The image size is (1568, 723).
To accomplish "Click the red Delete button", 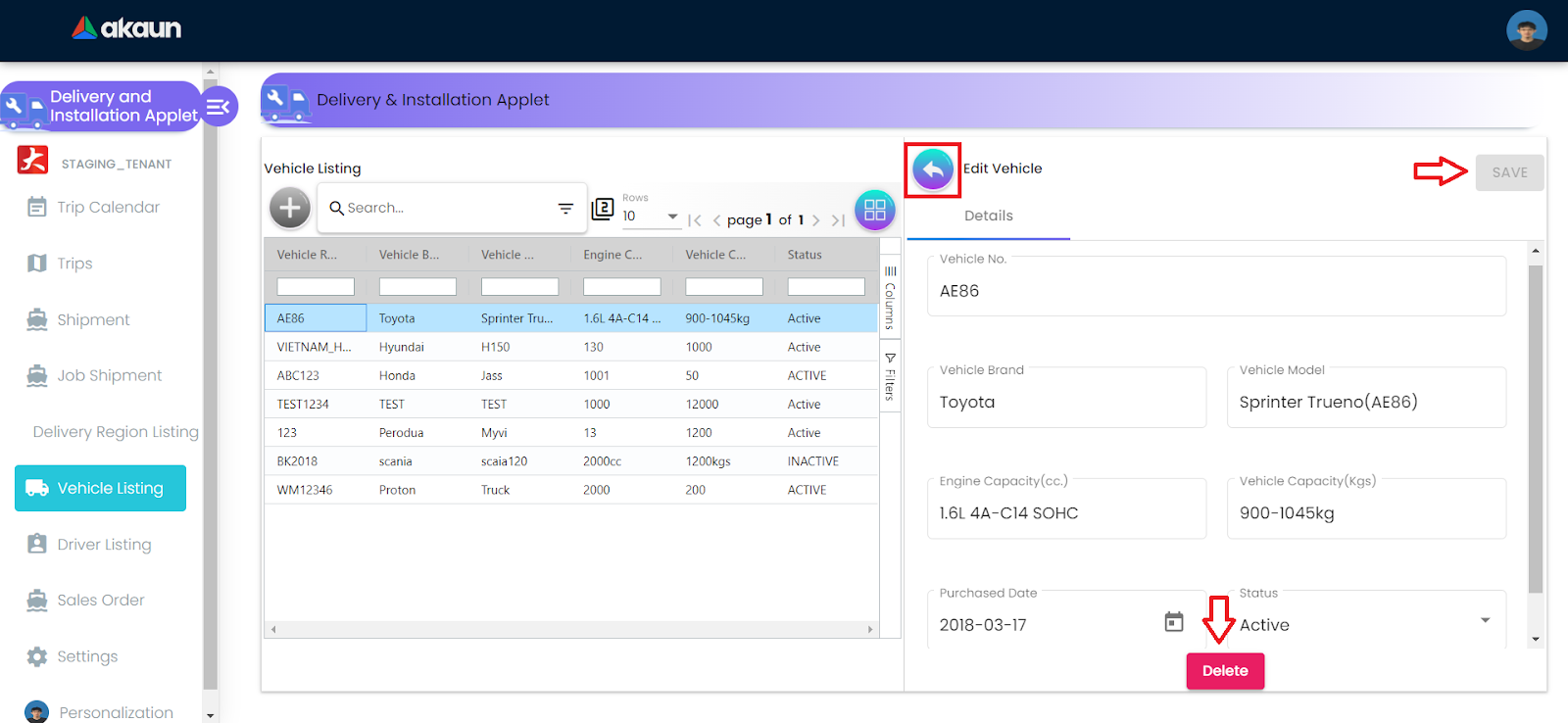I will click(1225, 671).
